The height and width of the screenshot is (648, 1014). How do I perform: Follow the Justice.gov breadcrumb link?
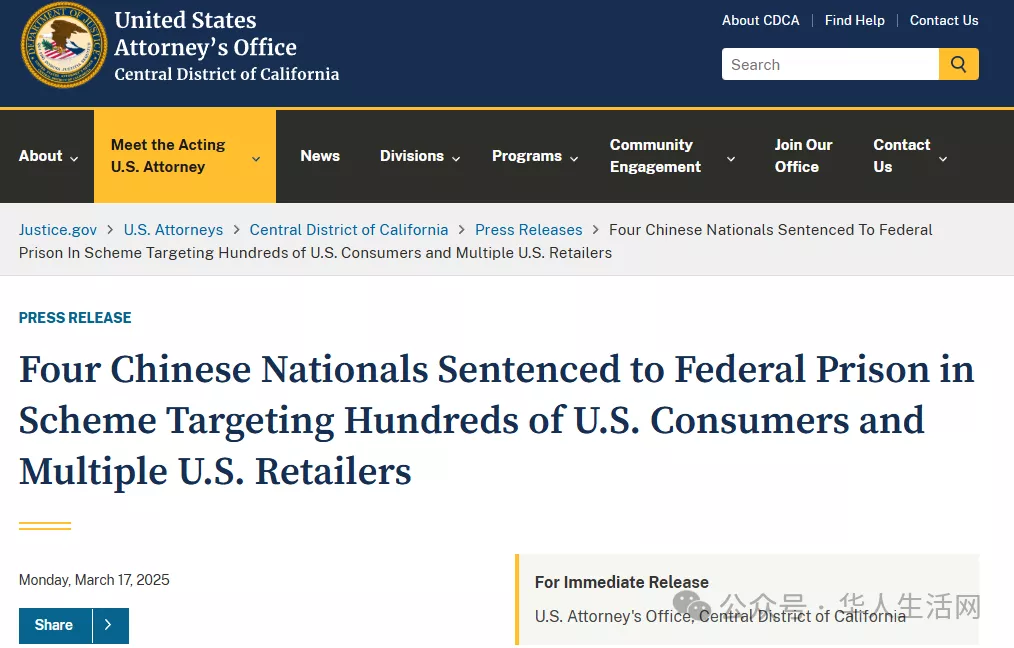58,230
